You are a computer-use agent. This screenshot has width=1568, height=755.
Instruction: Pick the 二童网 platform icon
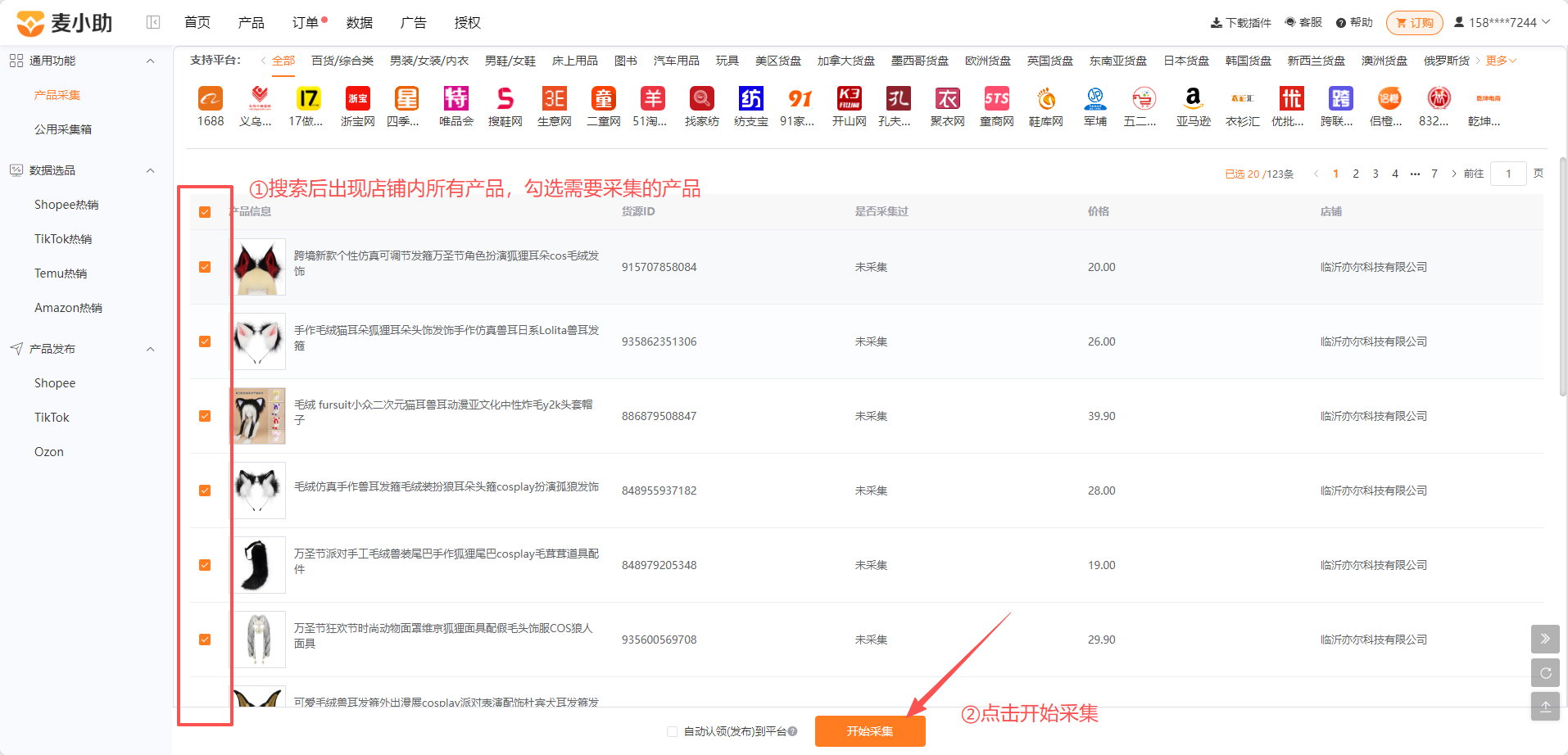click(604, 99)
